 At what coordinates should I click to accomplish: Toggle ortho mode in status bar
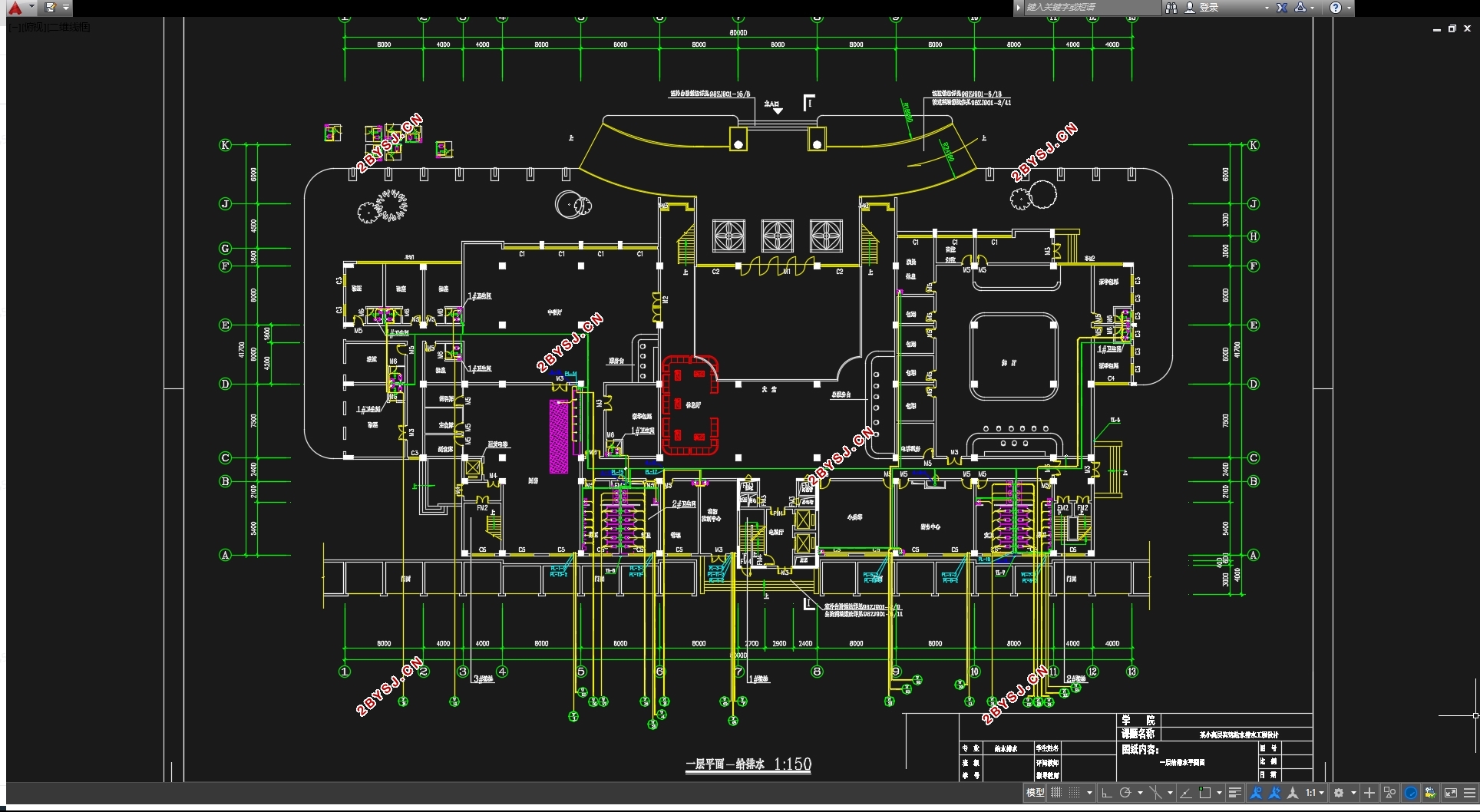click(1106, 793)
